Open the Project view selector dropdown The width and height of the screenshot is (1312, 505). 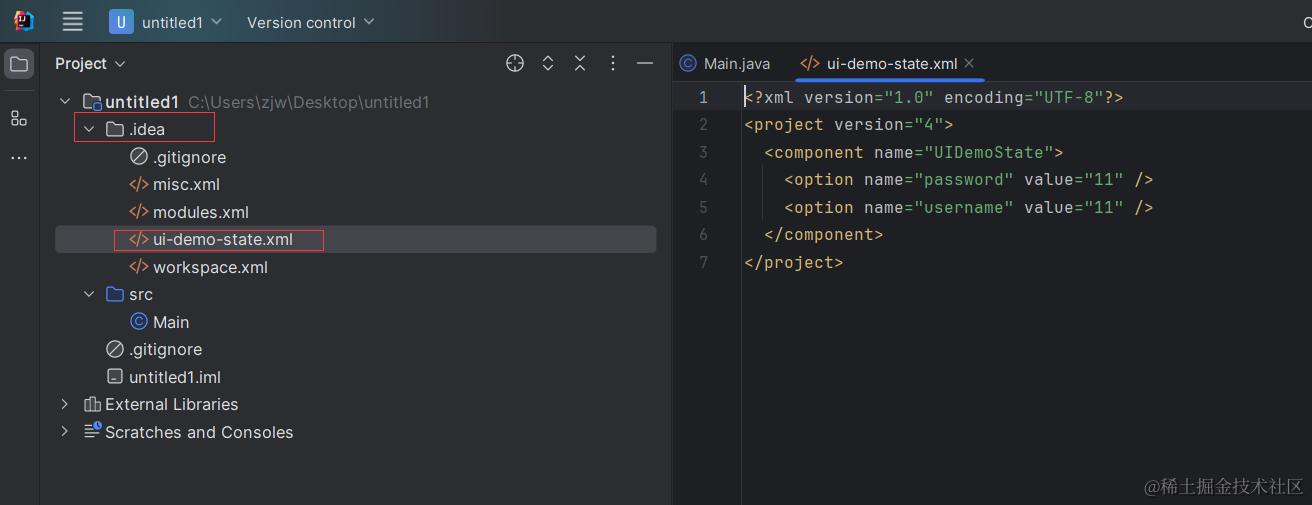pyautogui.click(x=91, y=63)
